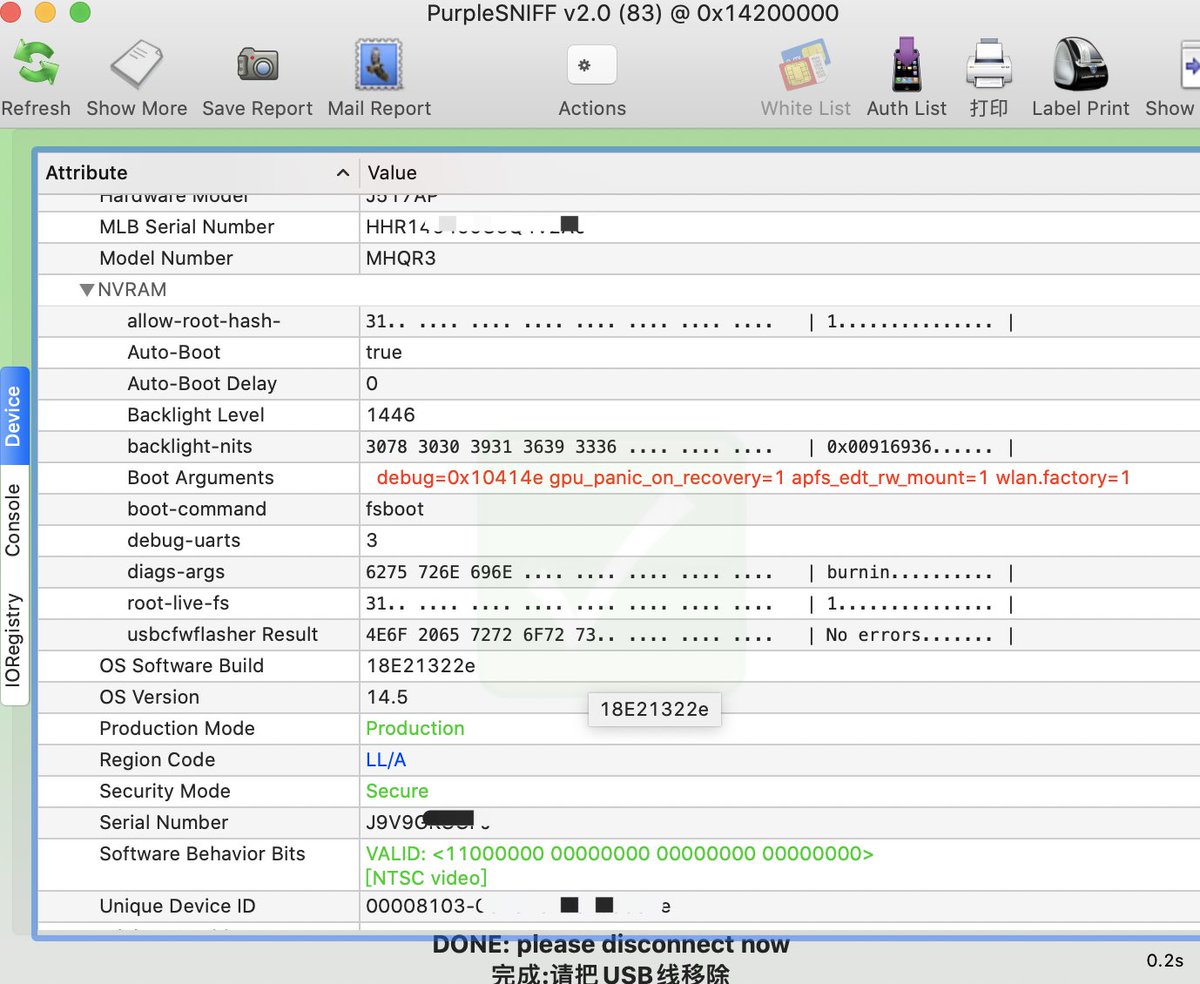This screenshot has height=984, width=1200.
Task: Select the OS Version 14.5 value
Action: tap(387, 697)
